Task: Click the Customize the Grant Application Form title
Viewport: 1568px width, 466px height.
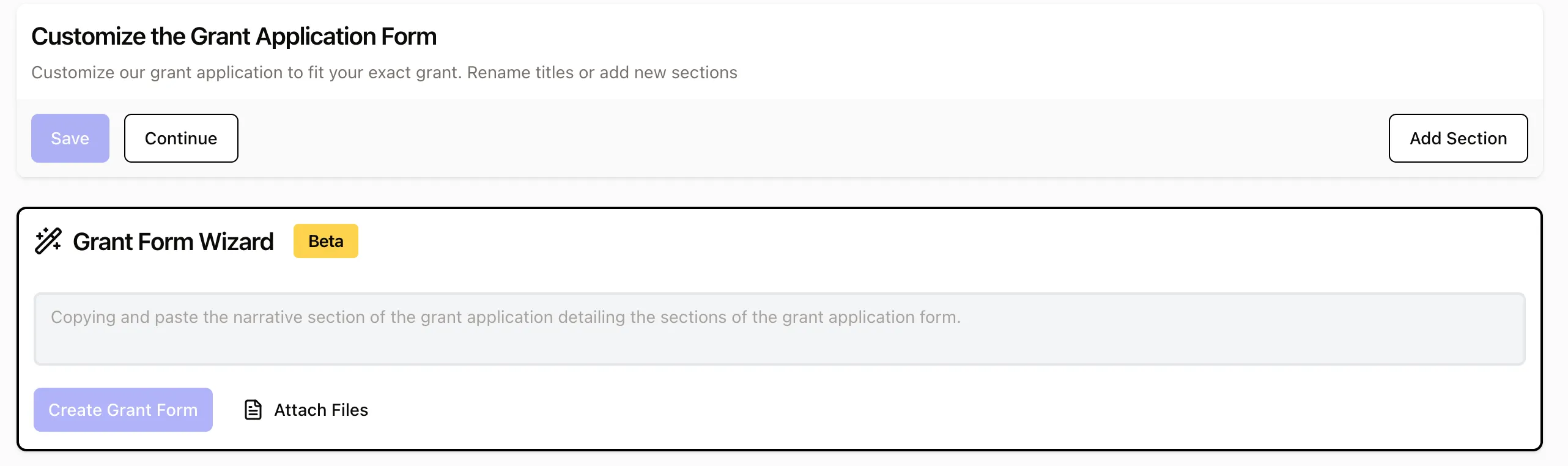Action: tap(234, 37)
